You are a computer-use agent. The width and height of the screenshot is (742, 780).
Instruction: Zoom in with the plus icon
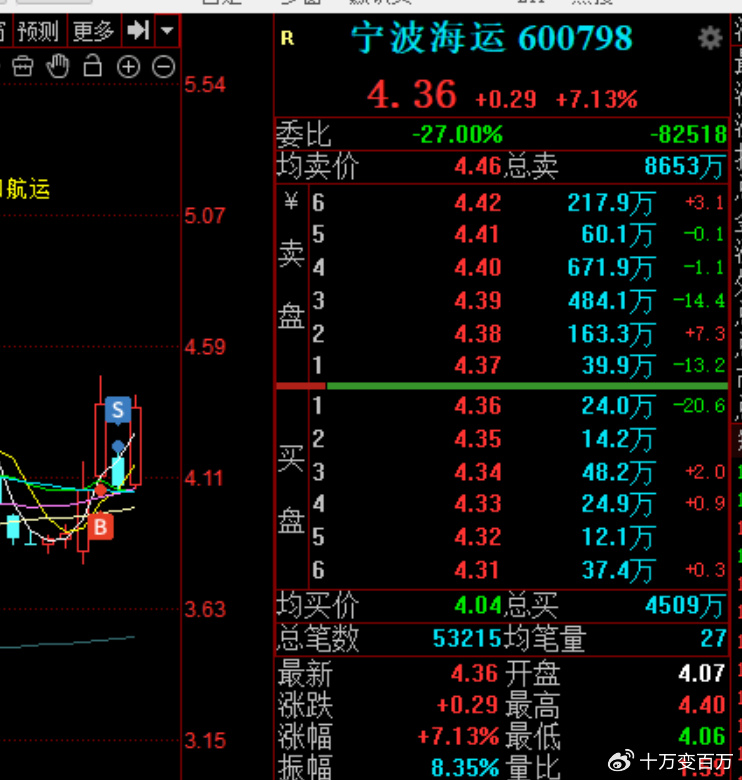128,67
